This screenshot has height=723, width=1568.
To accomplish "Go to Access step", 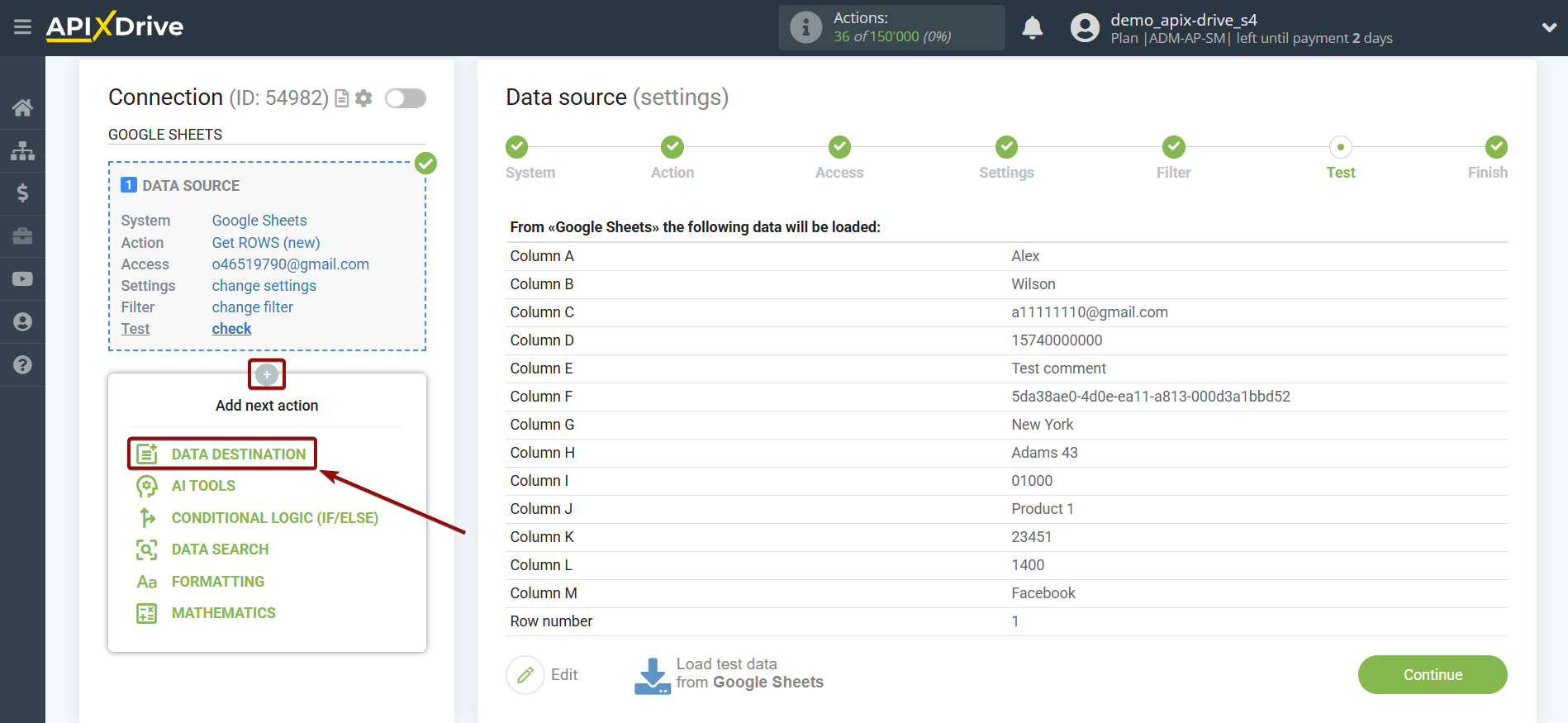I will point(840,147).
